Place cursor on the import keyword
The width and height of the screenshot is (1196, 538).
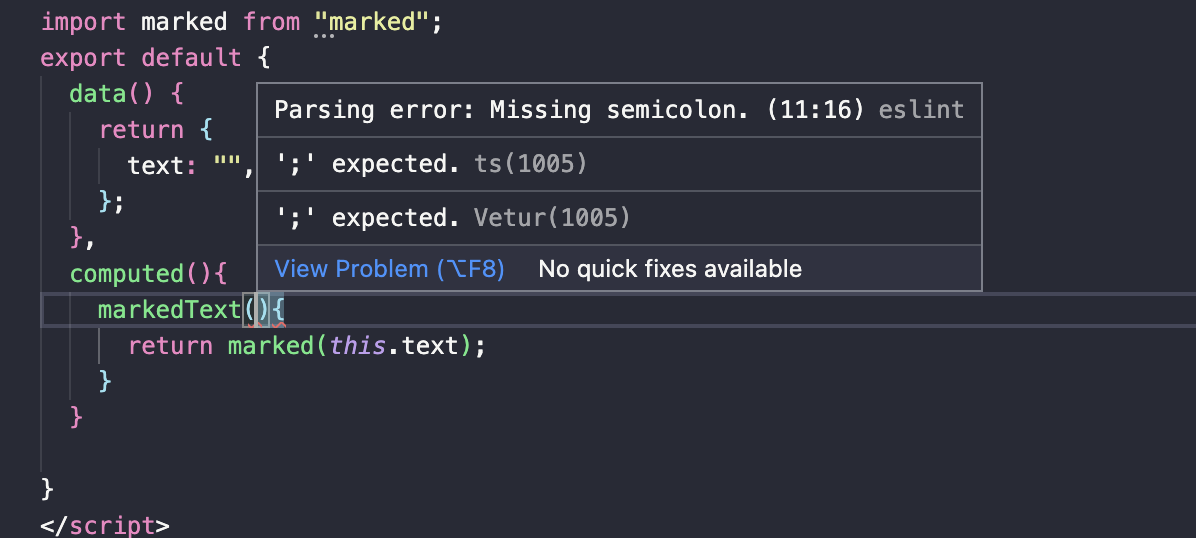pos(84,22)
